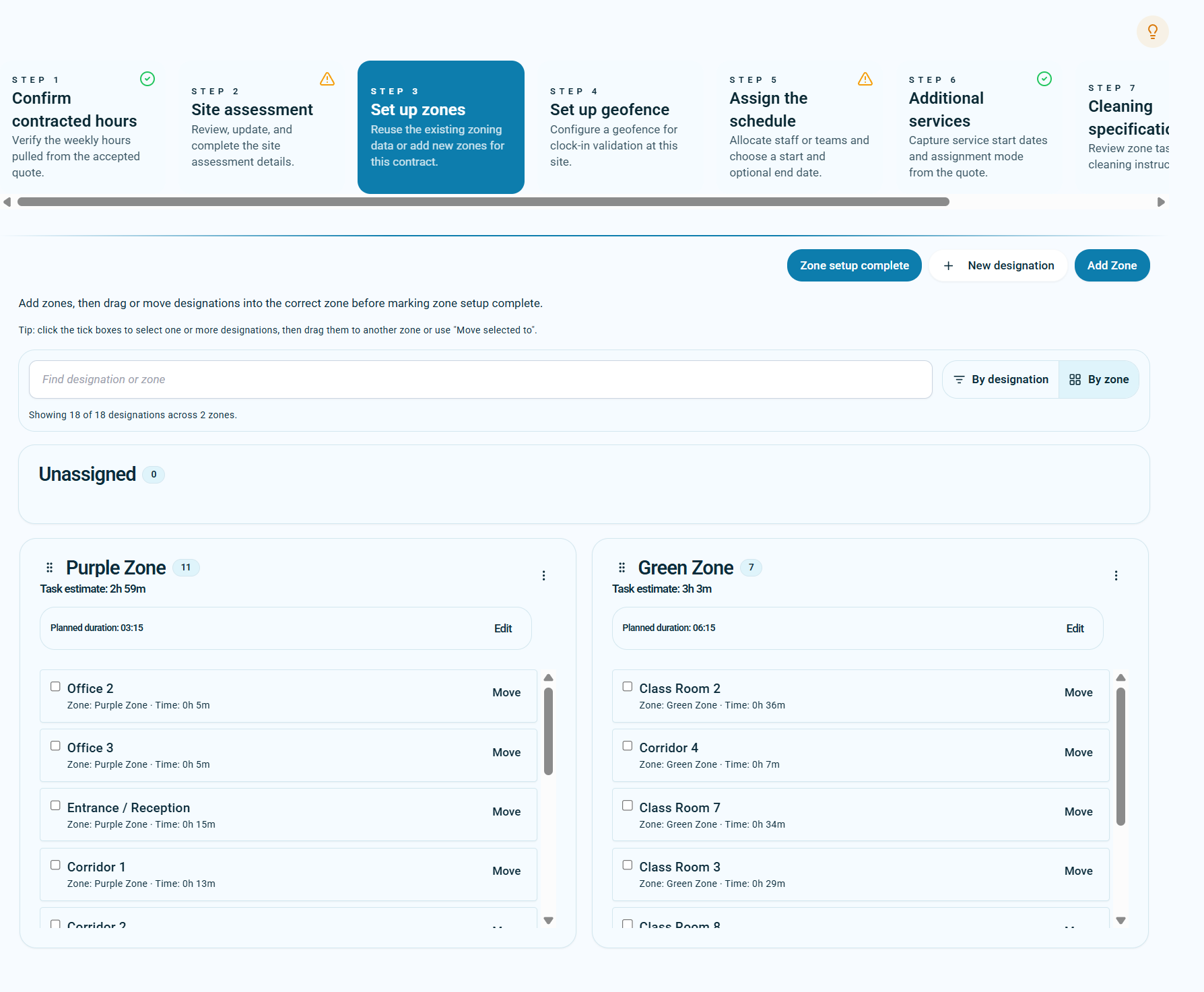Screen dimensions: 1204x992
Task: Open Move menu for Class Room 2
Action: pos(1079,693)
